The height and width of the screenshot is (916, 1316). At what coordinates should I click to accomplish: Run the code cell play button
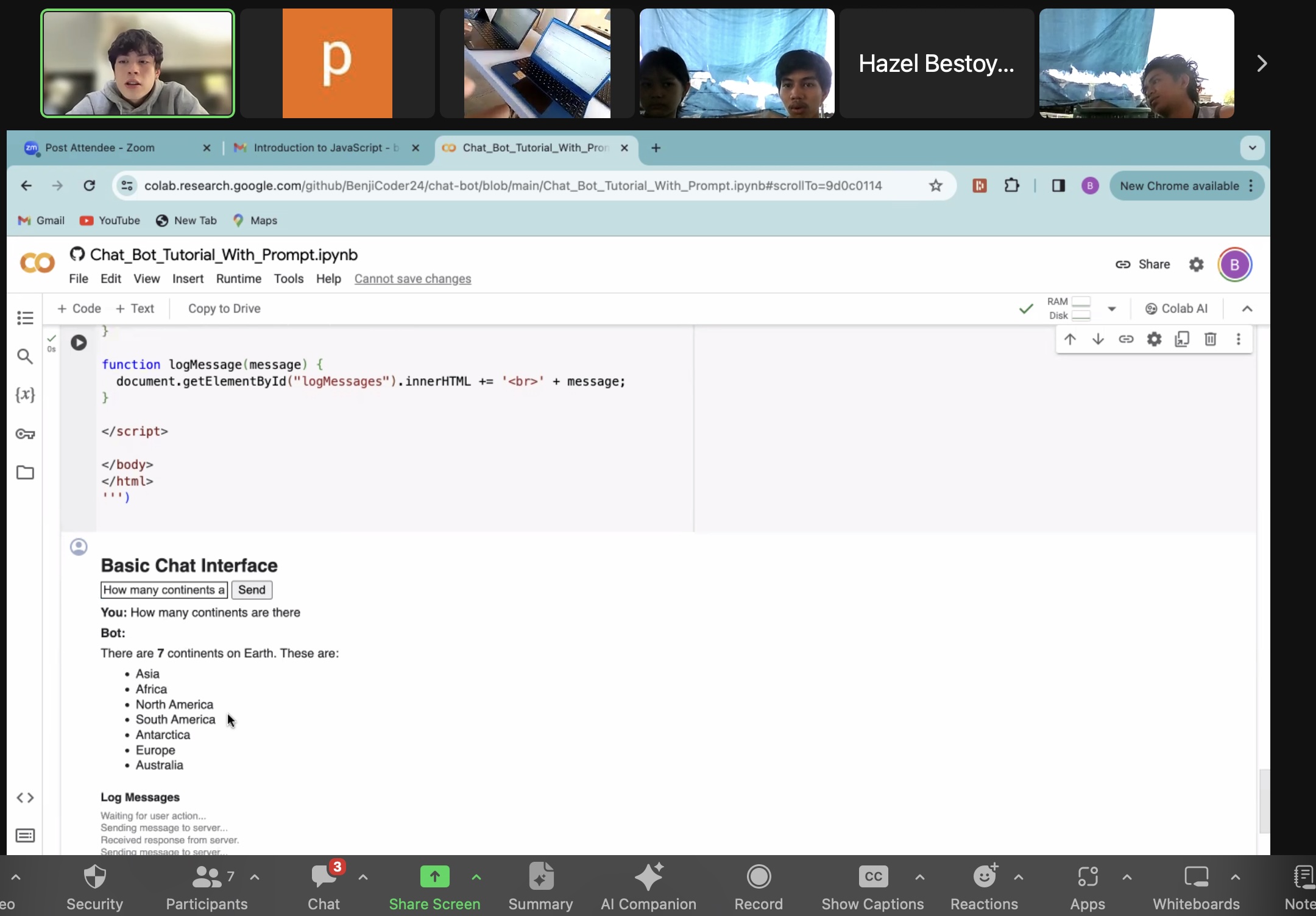[x=79, y=342]
